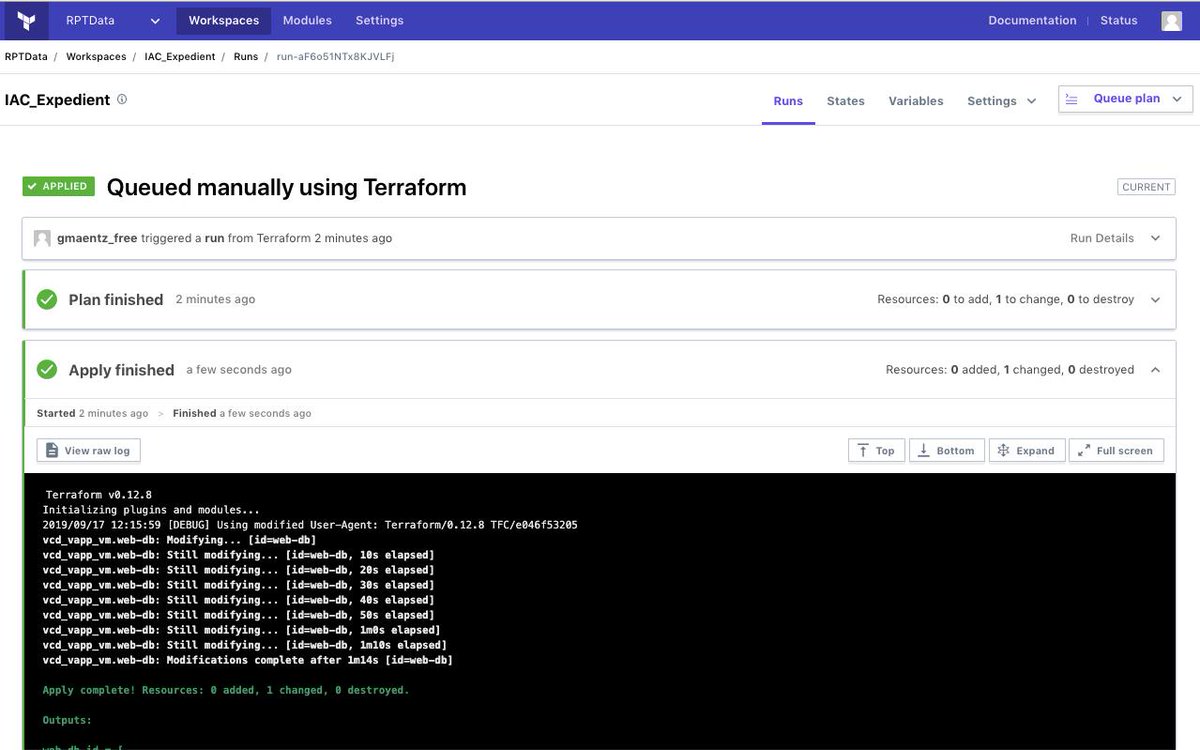Click RPTData breadcrumb link

point(25,57)
